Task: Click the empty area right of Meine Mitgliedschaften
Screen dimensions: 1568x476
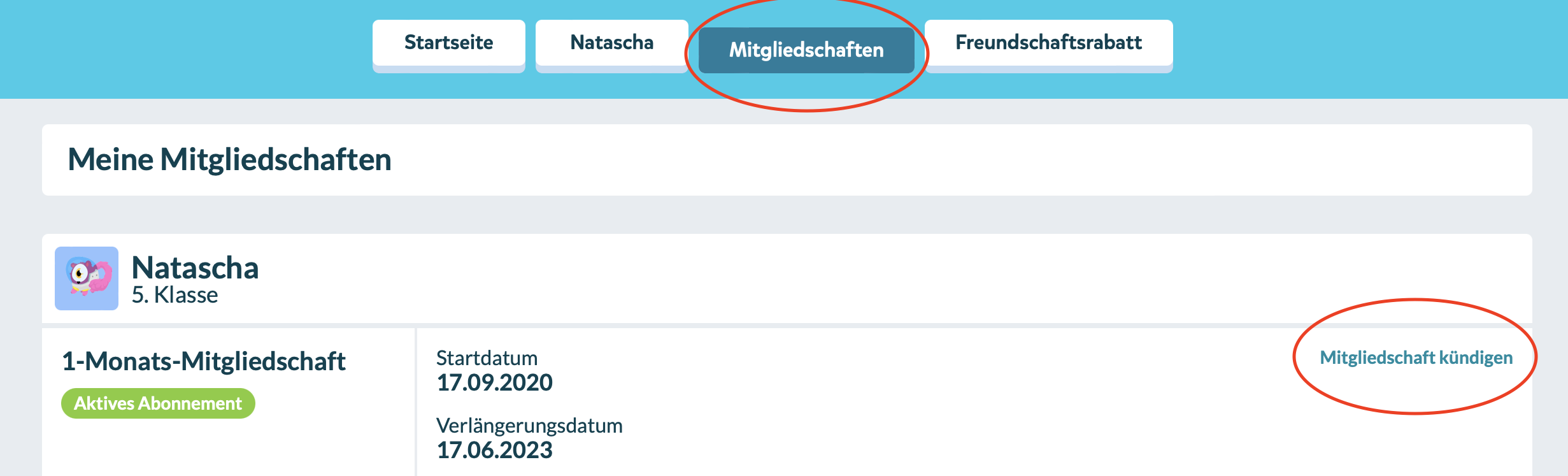Action: click(x=955, y=159)
